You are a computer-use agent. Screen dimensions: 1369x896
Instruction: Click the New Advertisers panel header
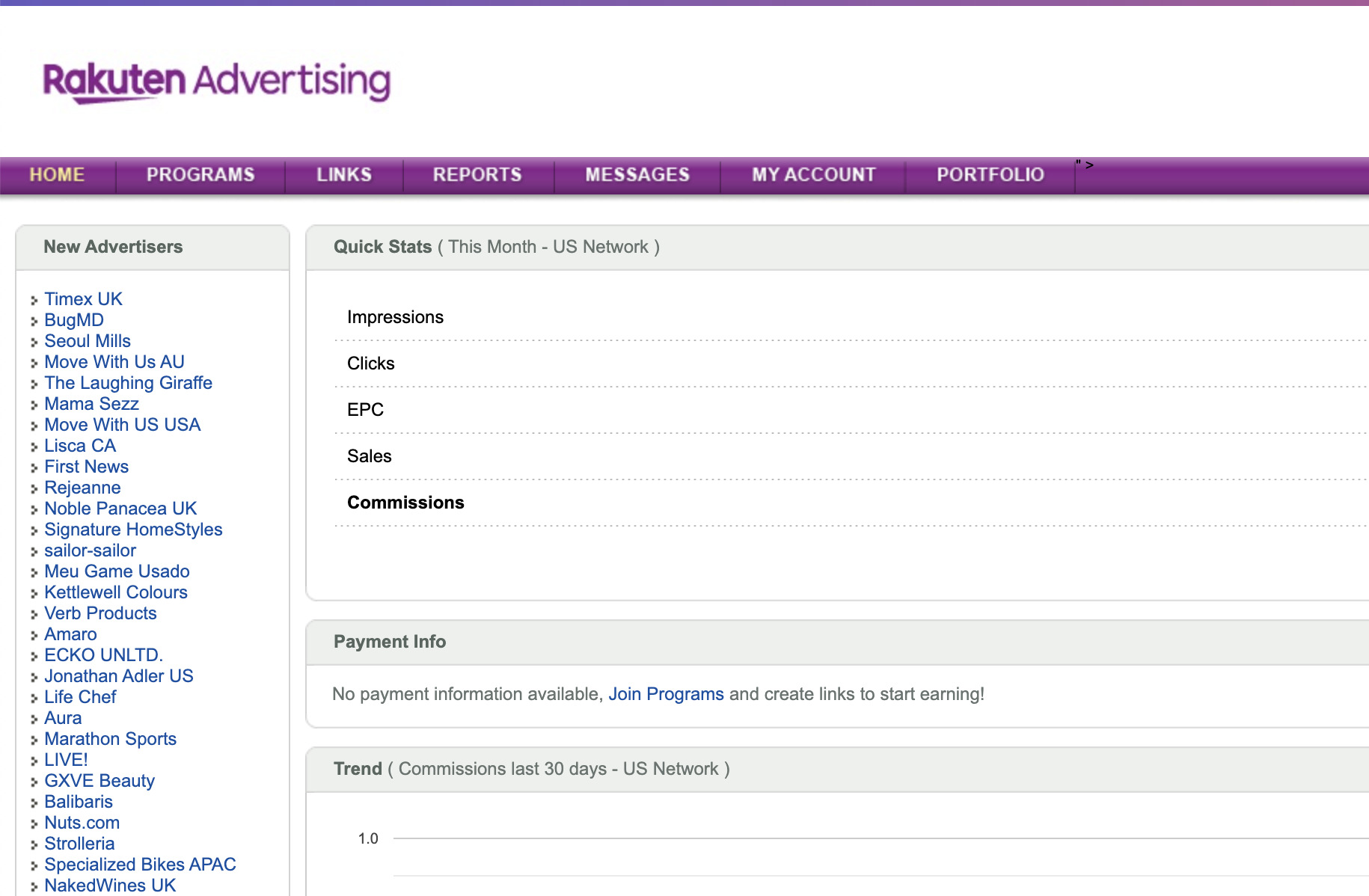pos(153,247)
